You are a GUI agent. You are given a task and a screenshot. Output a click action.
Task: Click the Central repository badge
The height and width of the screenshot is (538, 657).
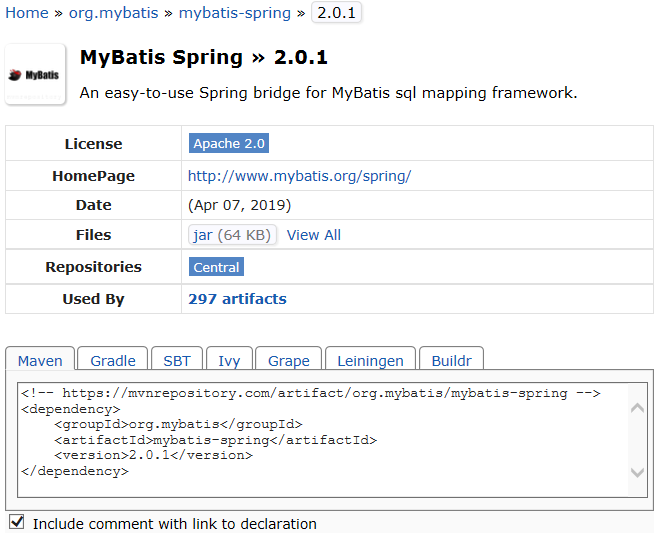pyautogui.click(x=216, y=267)
